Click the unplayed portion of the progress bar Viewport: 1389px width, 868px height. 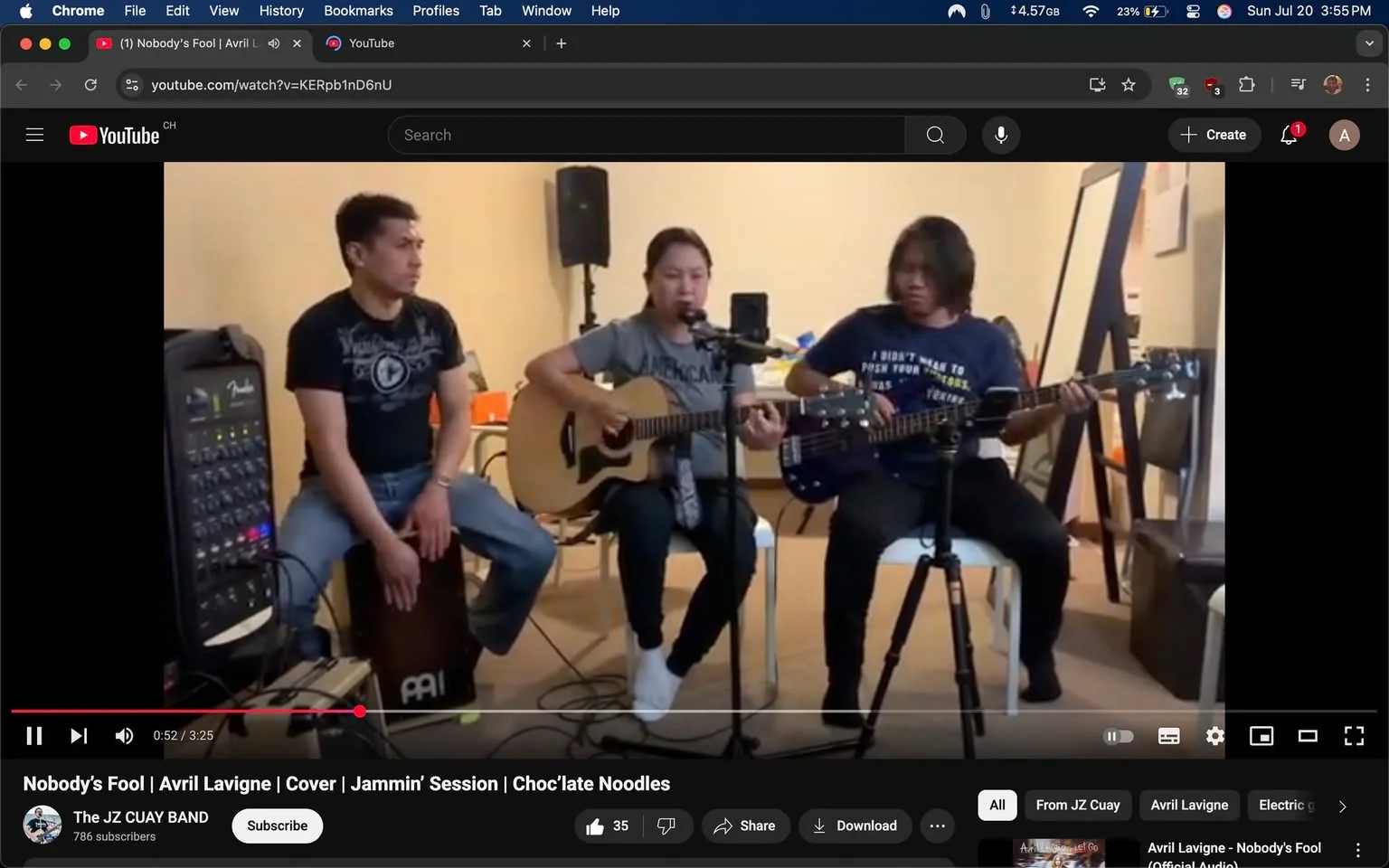coord(868,712)
